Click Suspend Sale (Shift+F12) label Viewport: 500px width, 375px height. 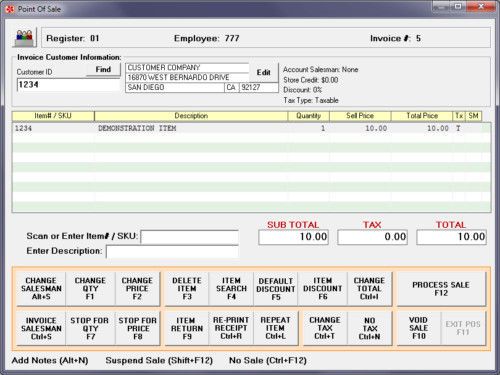159,361
